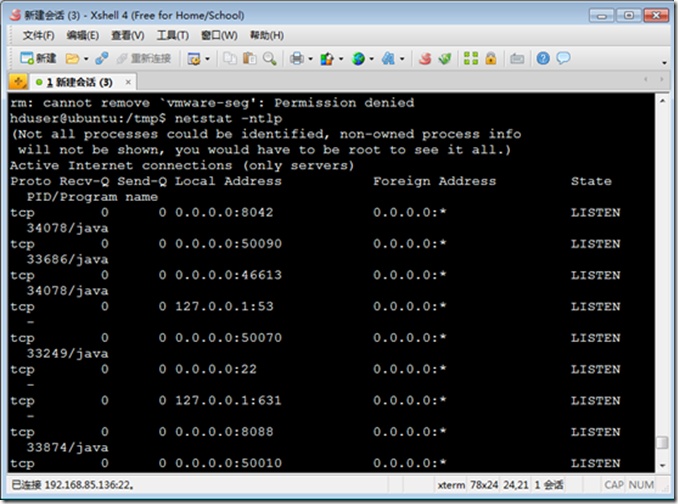
Task: Expand the Font dropdown arrow
Action: click(x=402, y=59)
